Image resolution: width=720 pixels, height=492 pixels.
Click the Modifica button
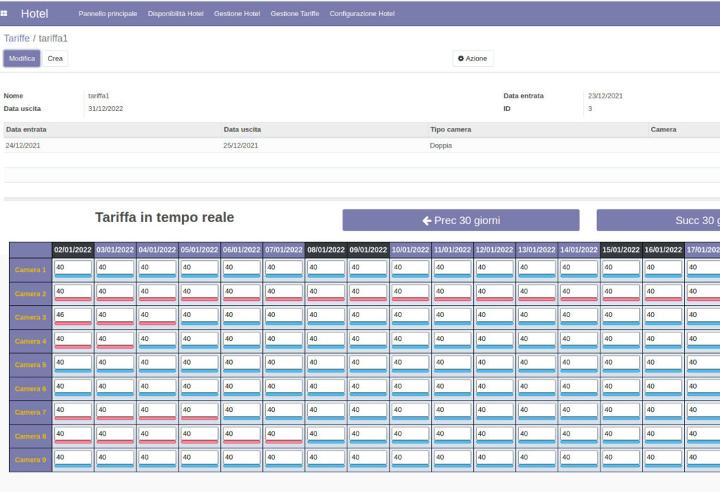click(22, 59)
